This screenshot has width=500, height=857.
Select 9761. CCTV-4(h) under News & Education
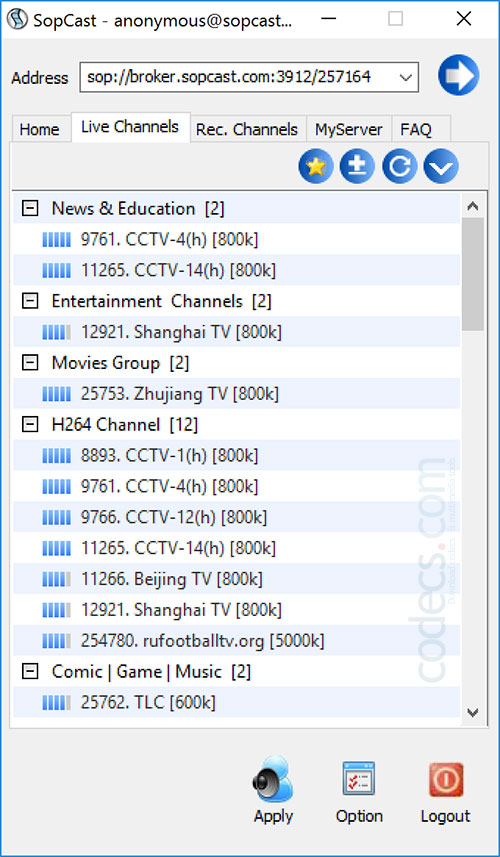pyautogui.click(x=169, y=239)
